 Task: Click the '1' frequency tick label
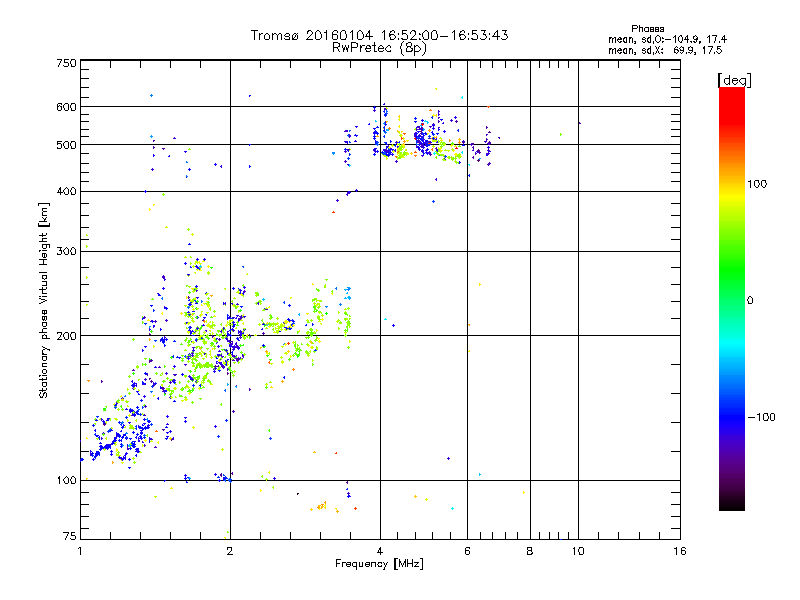(x=80, y=551)
